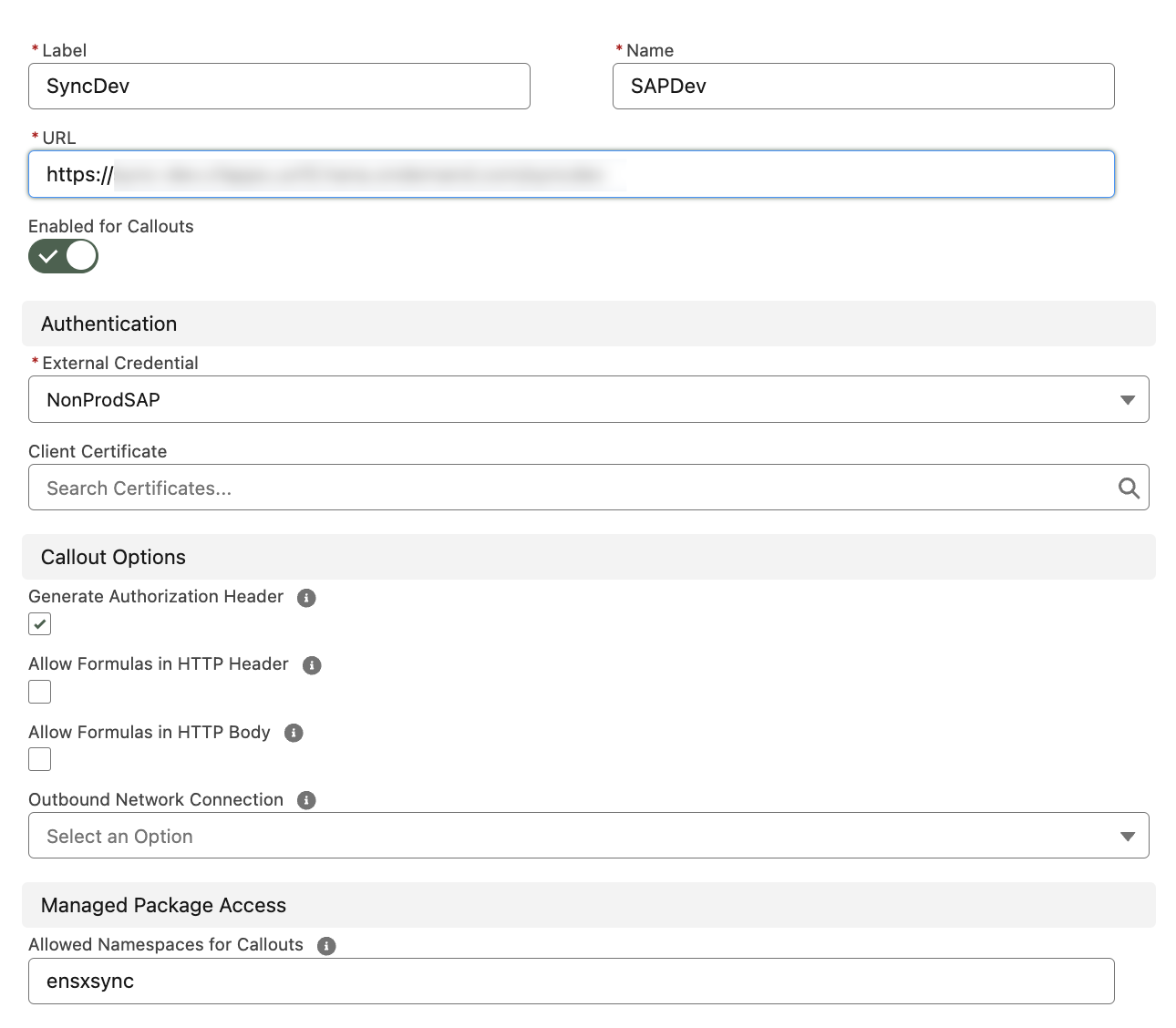Show info tooltip for Allow Formulas in HTTP Header
Screen dimensions: 1176x1028
[x=312, y=665]
